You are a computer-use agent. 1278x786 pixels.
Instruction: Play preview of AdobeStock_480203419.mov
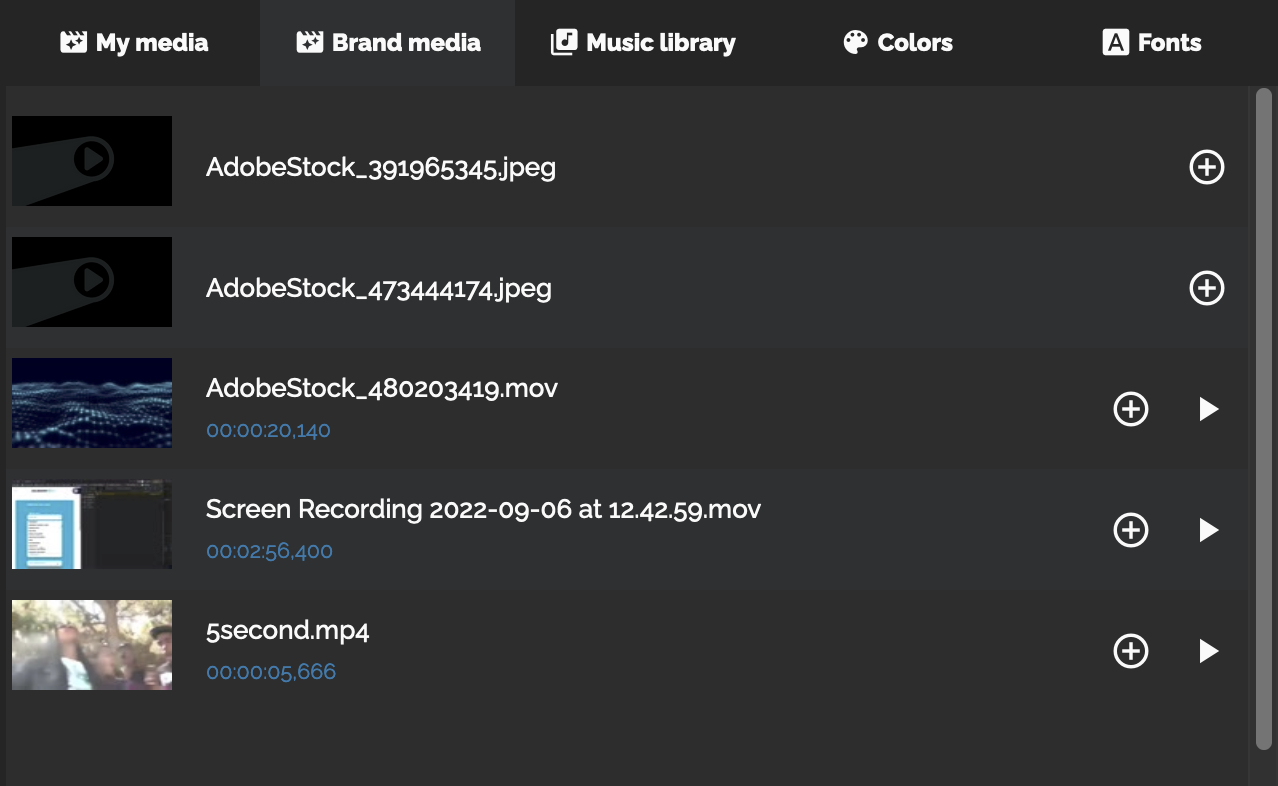click(1208, 409)
